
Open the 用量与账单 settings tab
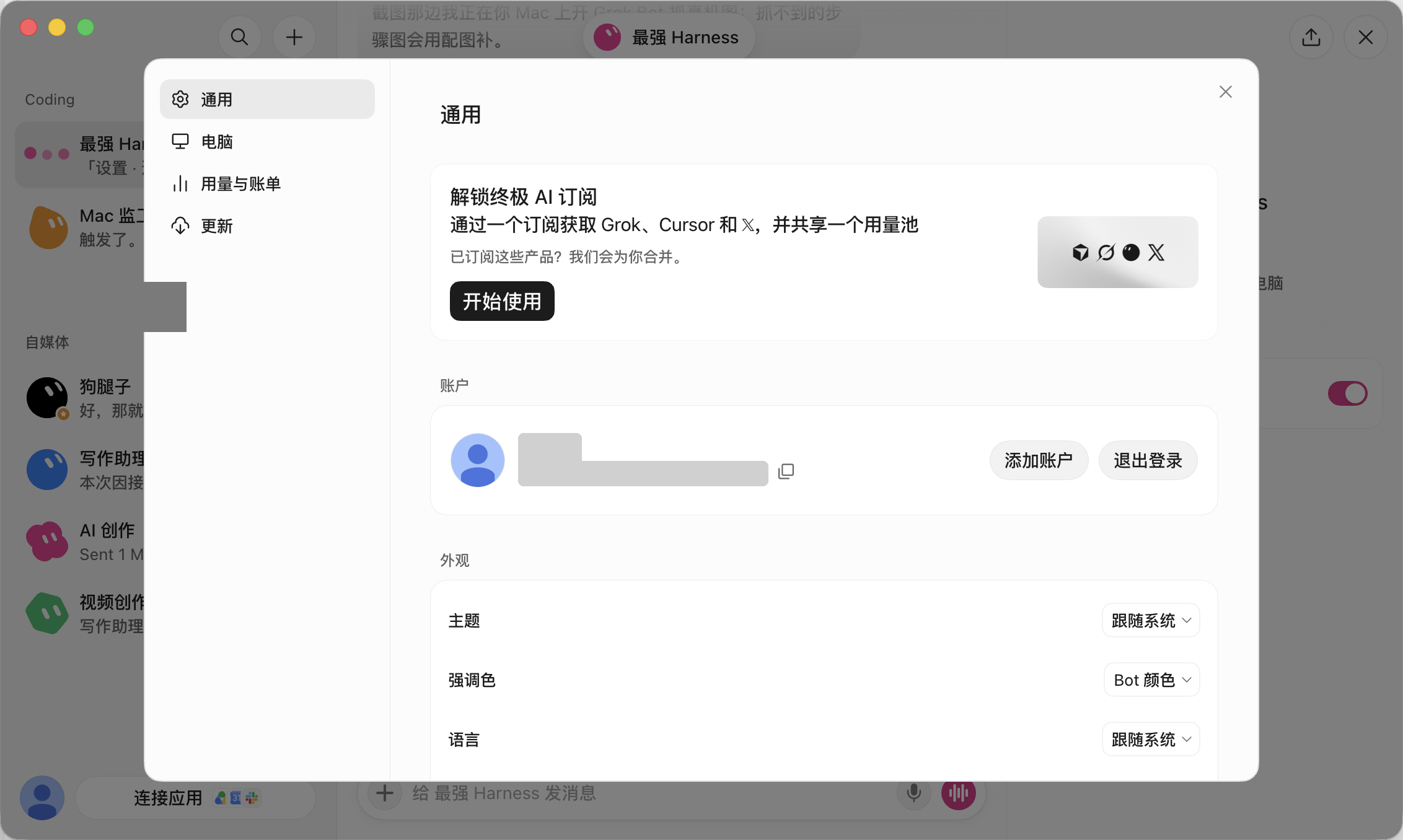(267, 183)
